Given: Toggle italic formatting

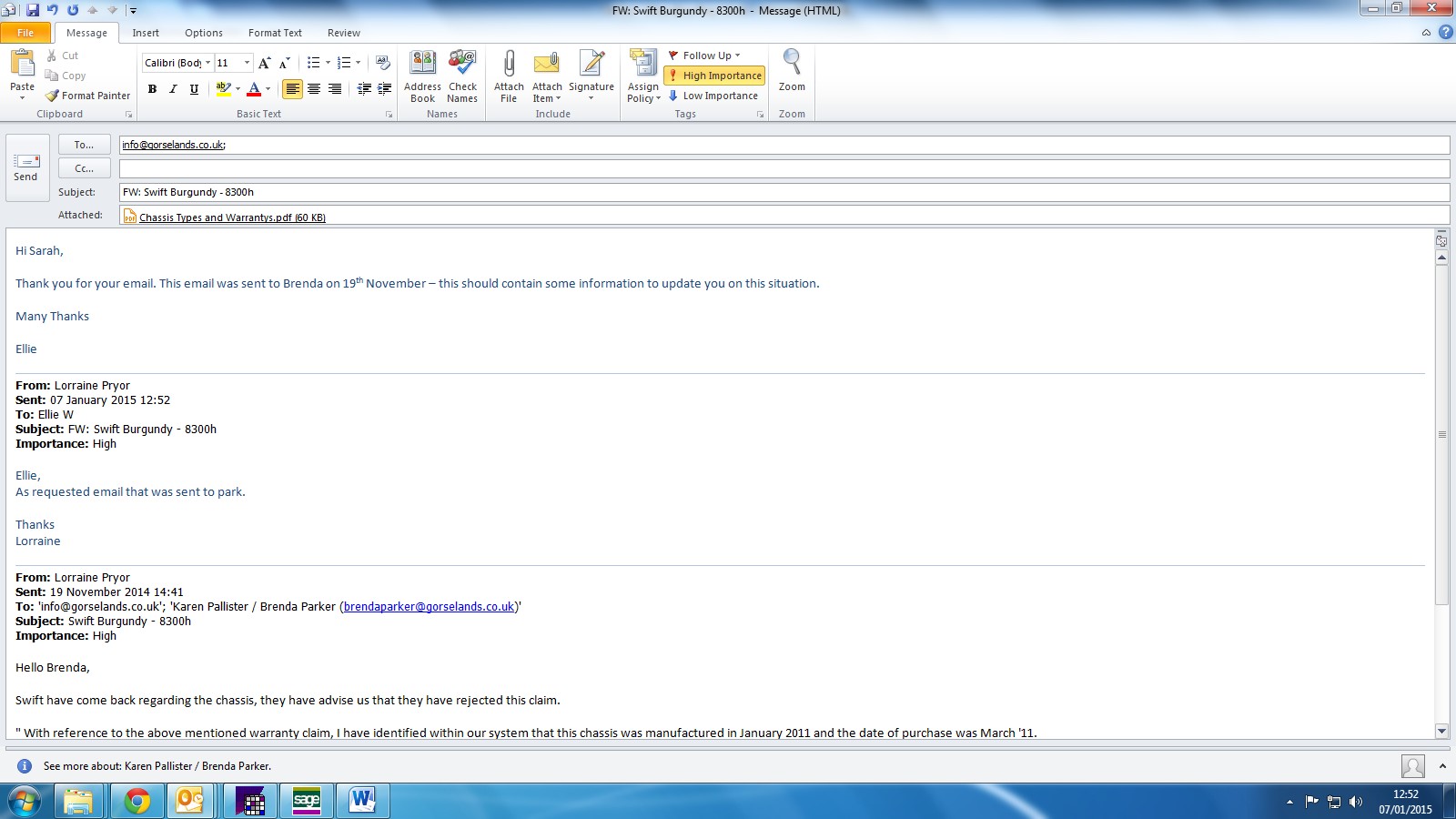Looking at the screenshot, I should pos(173,89).
